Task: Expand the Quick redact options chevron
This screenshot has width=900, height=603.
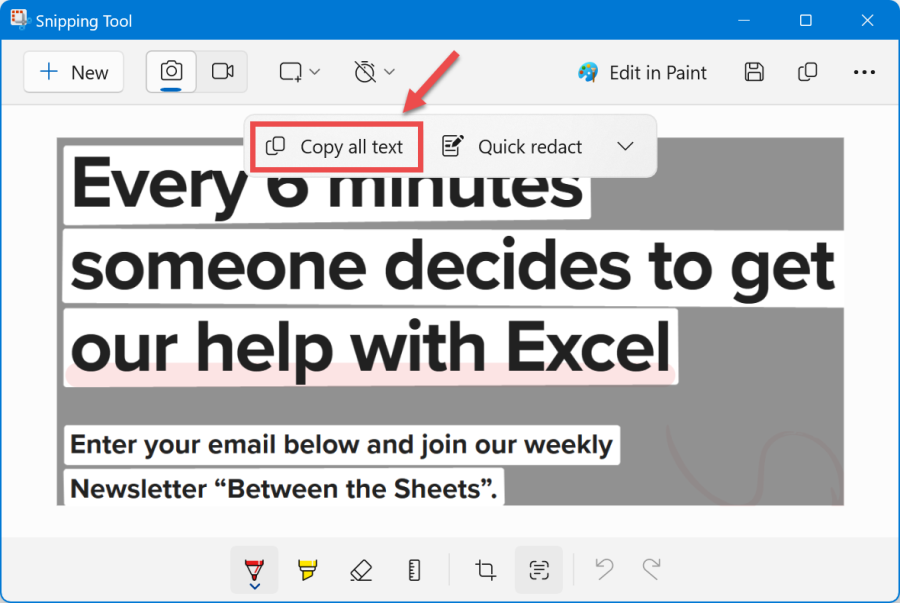Action: pos(626,147)
